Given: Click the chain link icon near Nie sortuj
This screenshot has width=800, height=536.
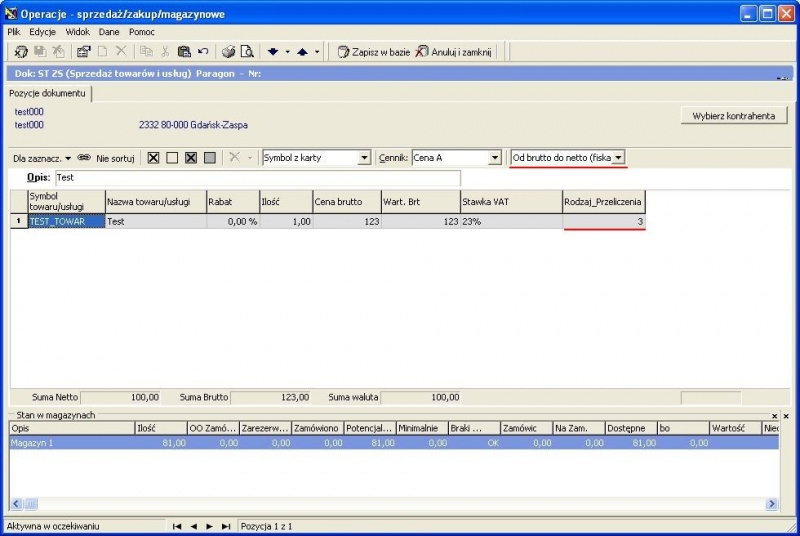Looking at the screenshot, I should point(84,158).
